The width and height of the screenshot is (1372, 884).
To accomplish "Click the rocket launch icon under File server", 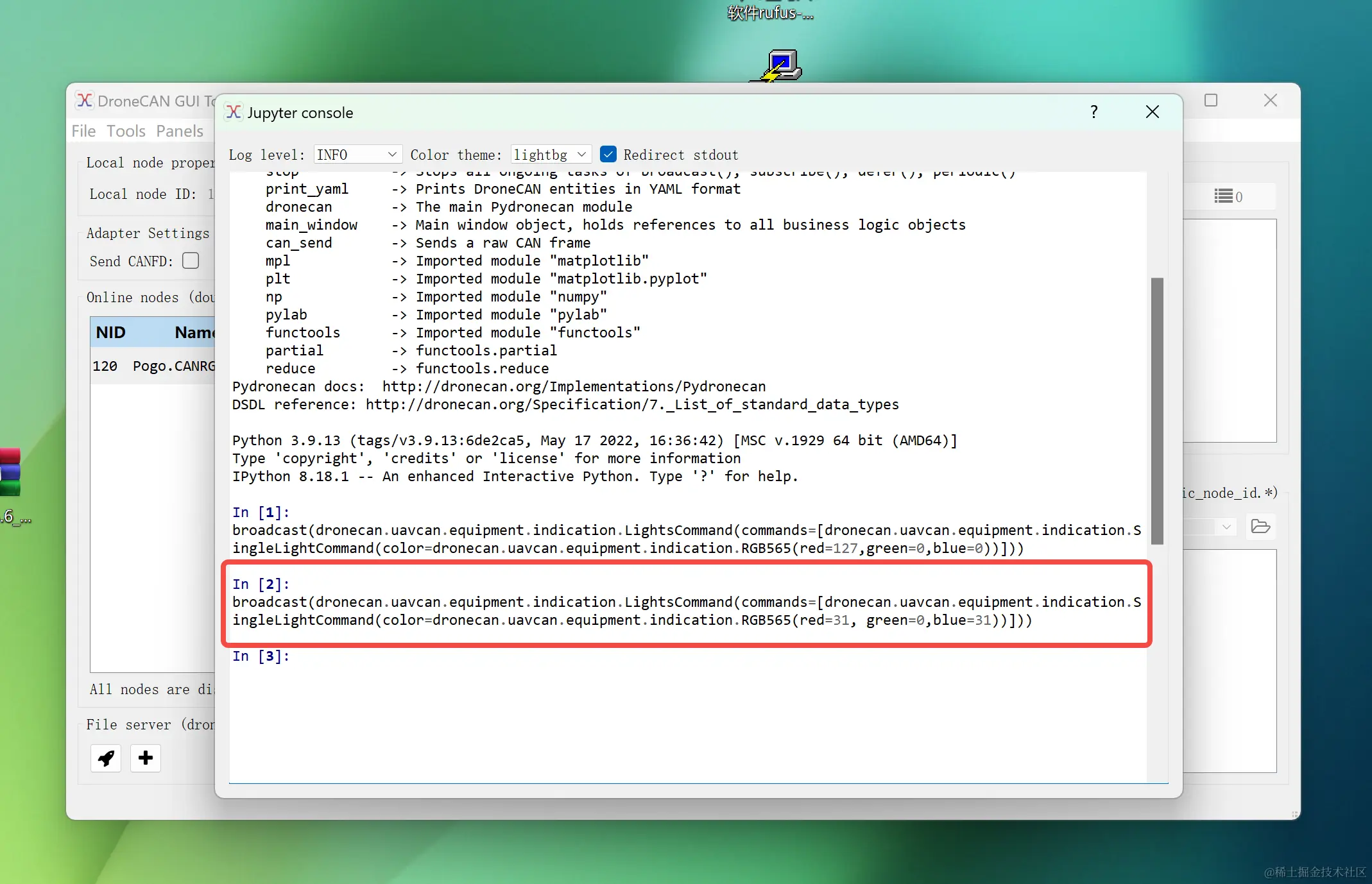I will coord(106,758).
